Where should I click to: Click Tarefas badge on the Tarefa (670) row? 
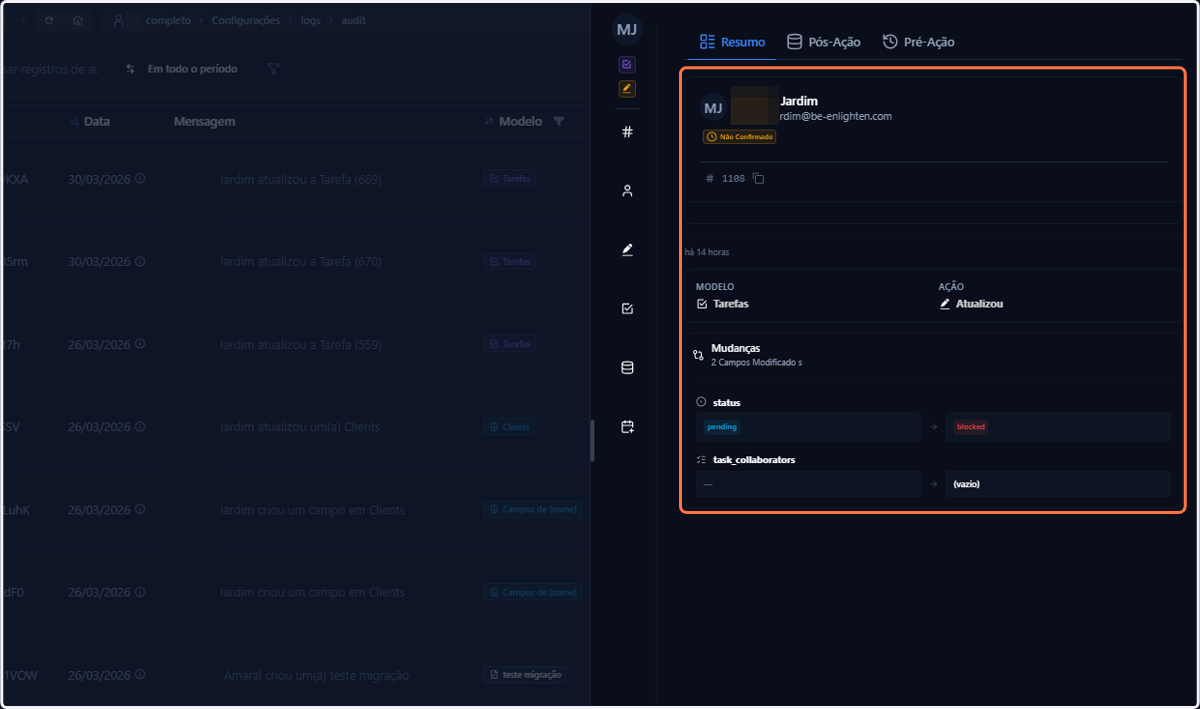509,261
